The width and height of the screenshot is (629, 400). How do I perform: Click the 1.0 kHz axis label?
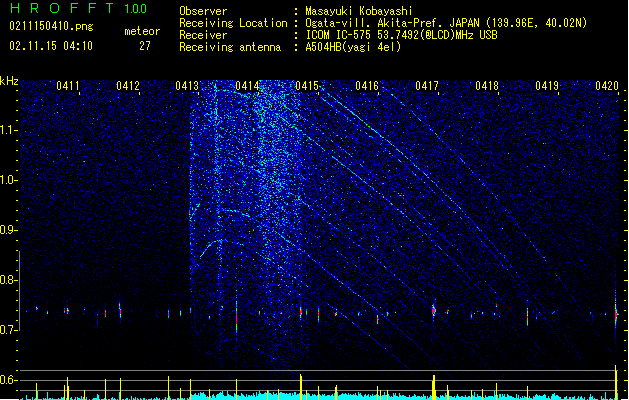click(8, 180)
